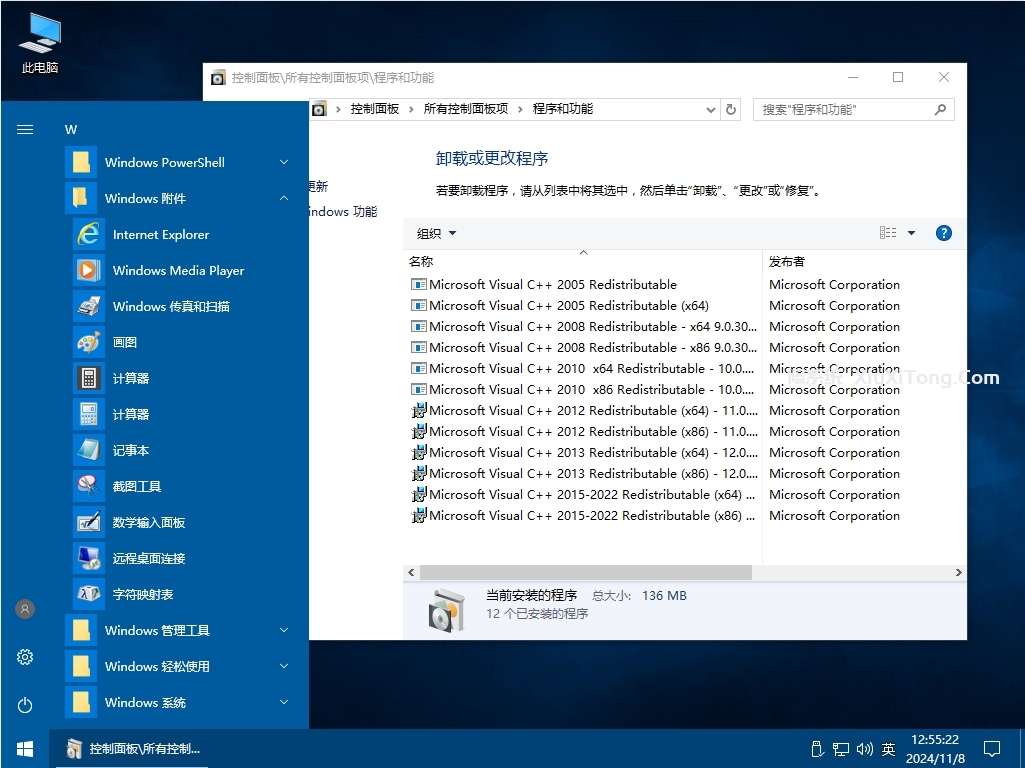Select Visual C++ 2015-2022 Redistributable (x64)
Screen dimensions: 1025x768
click(x=582, y=495)
